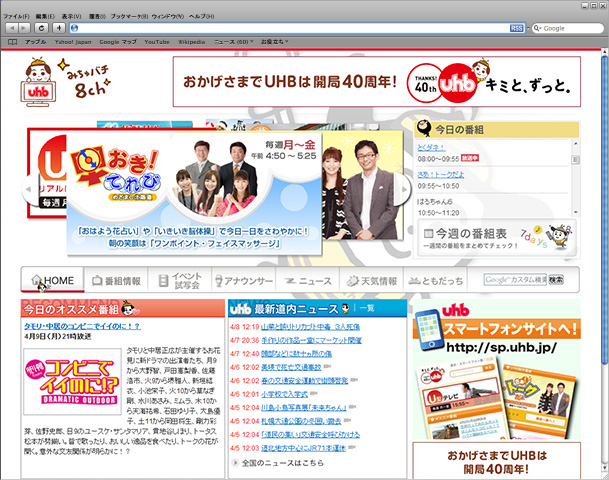This screenshot has height=480, width=609.
Task: Select the アナウンサー navigation tab
Action: 244,280
